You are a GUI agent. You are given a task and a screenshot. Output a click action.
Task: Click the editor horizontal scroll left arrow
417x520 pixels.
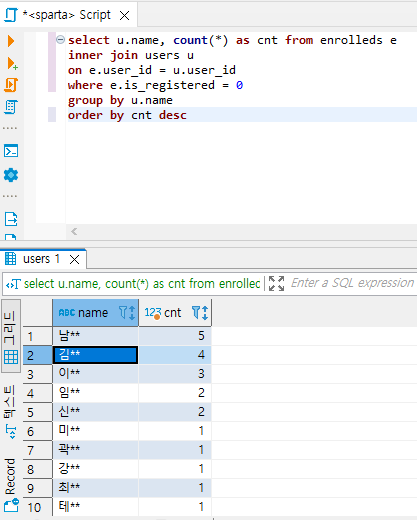point(74,231)
